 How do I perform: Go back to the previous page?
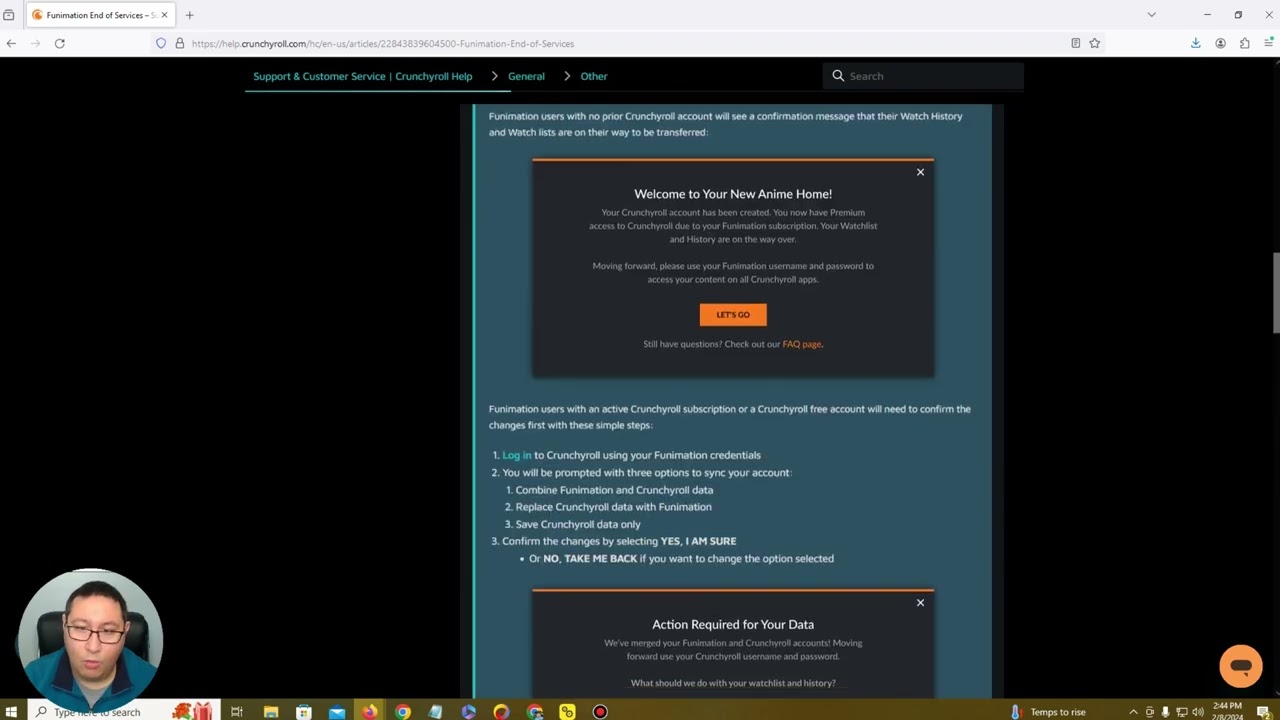click(11, 43)
